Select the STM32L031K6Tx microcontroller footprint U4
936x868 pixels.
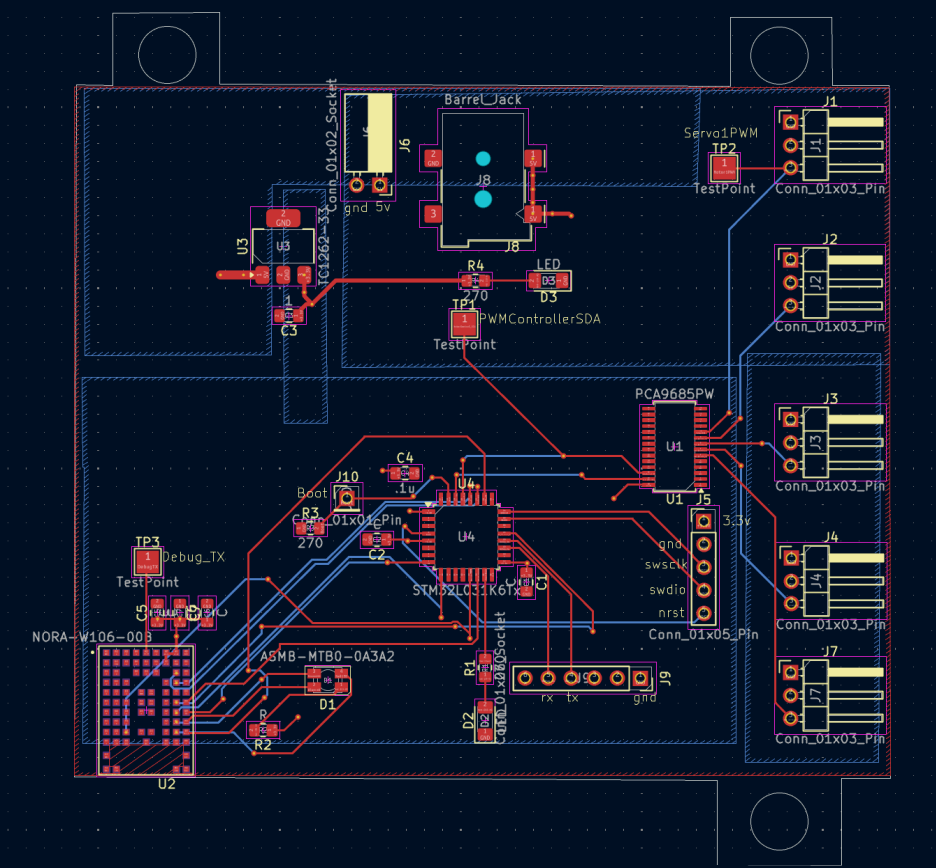tap(465, 537)
